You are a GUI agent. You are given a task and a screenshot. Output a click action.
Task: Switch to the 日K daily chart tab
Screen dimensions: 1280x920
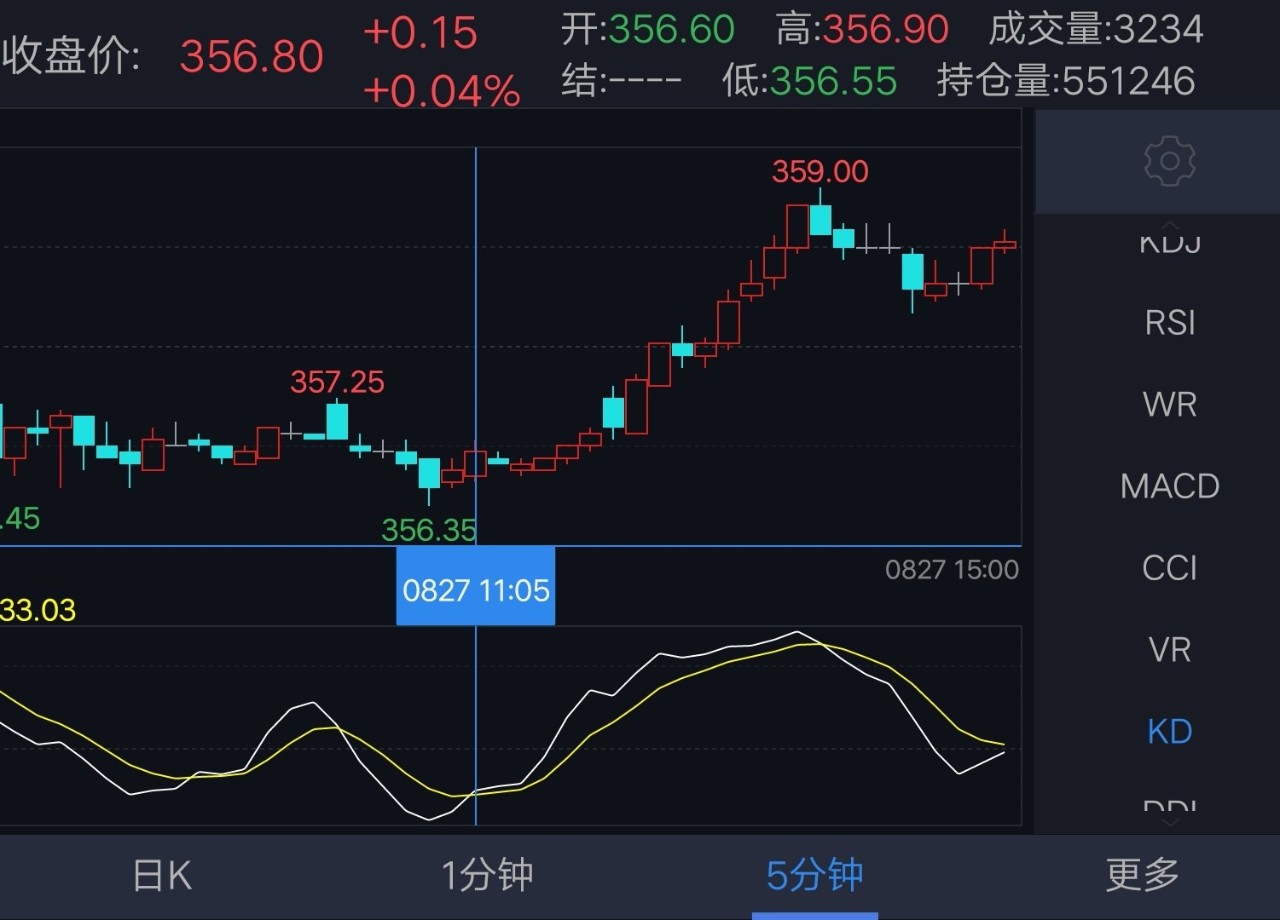pyautogui.click(x=160, y=874)
